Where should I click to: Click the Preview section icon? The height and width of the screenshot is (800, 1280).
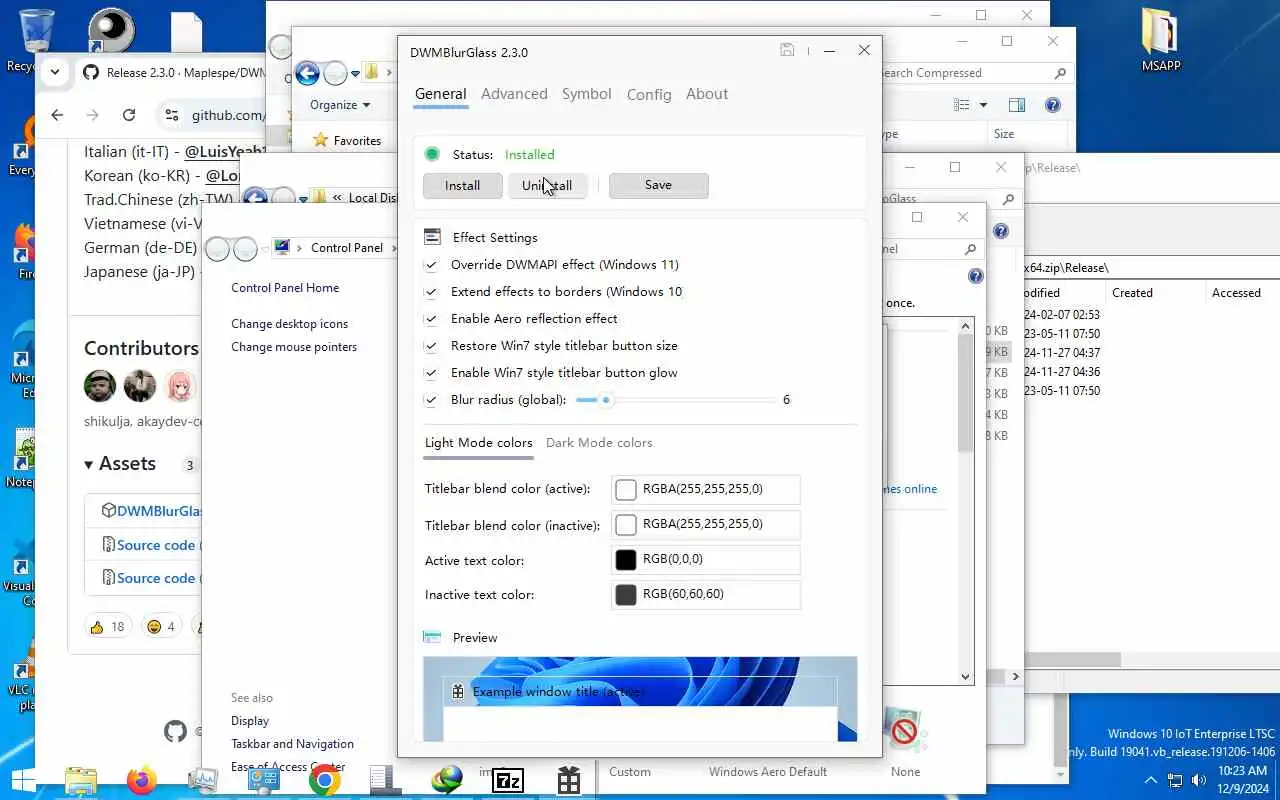pyautogui.click(x=432, y=637)
